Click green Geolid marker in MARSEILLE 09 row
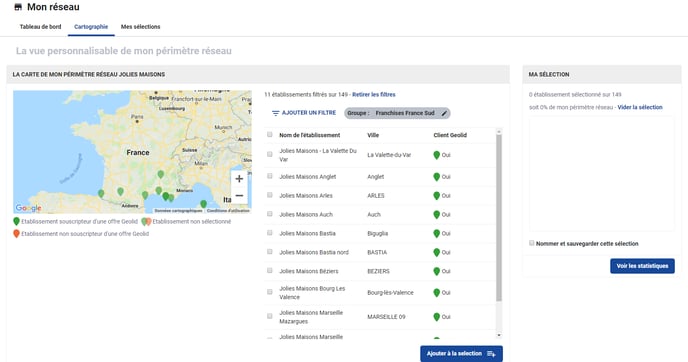688x362 pixels. click(x=437, y=317)
